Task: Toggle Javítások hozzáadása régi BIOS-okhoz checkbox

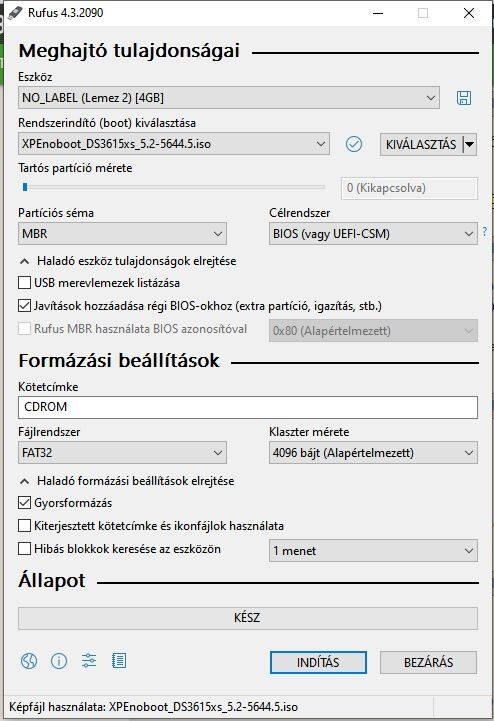Action: pos(24,306)
